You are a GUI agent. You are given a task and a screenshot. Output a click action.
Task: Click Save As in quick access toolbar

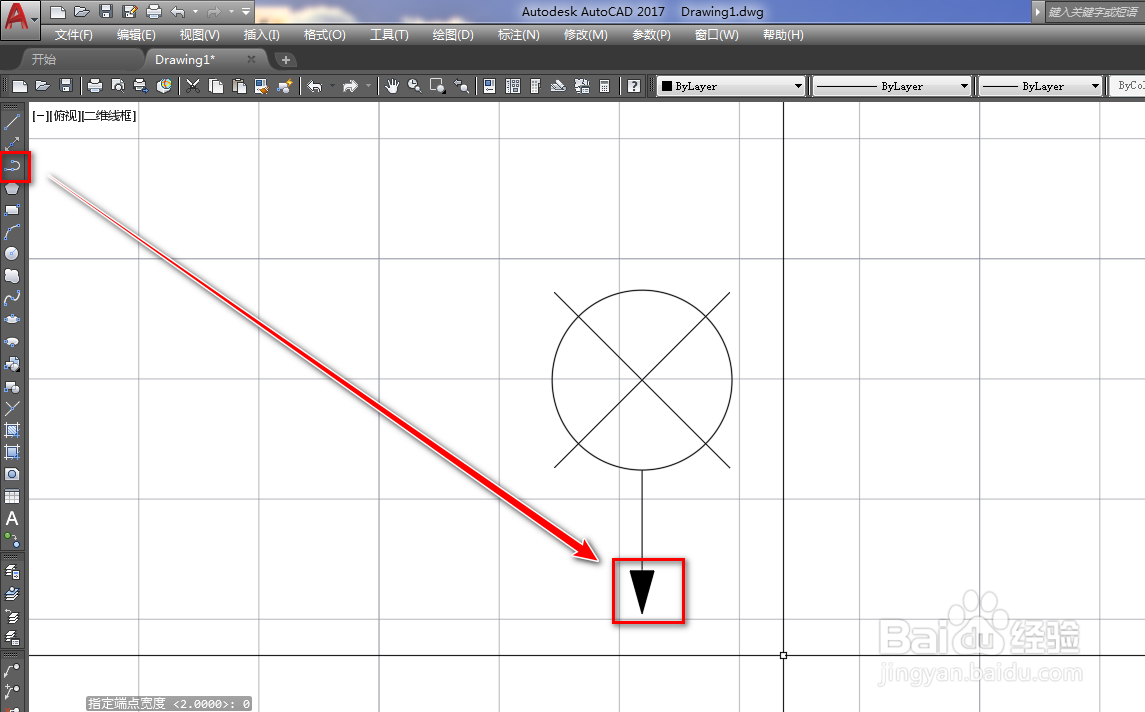[130, 12]
